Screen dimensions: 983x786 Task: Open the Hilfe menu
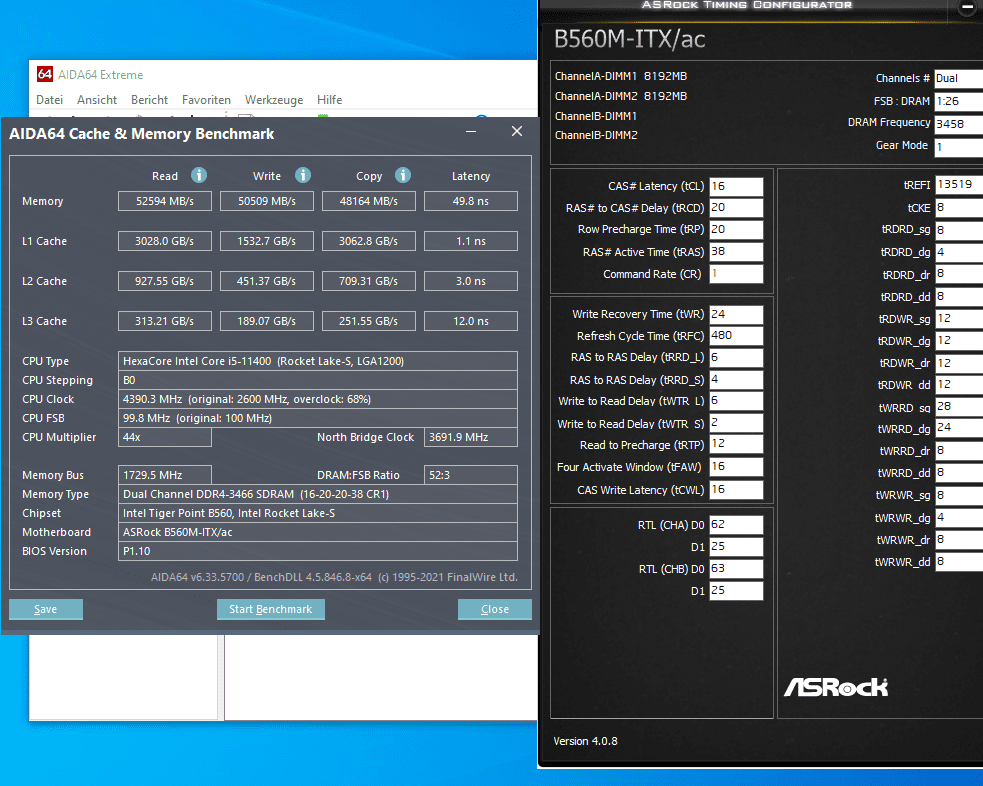[329, 100]
